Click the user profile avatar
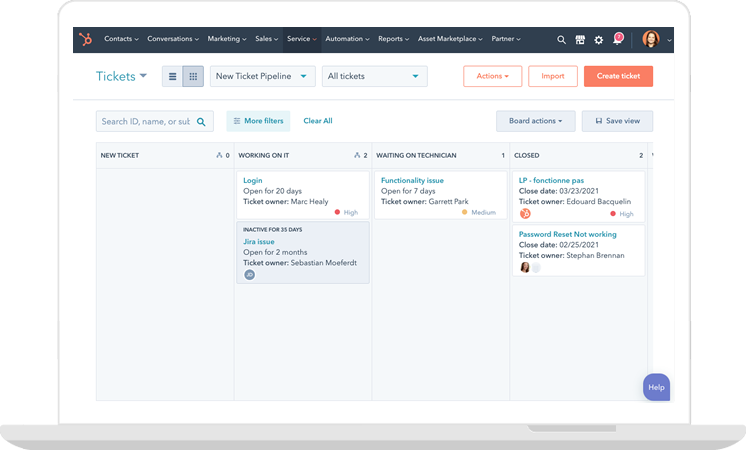 click(x=651, y=40)
